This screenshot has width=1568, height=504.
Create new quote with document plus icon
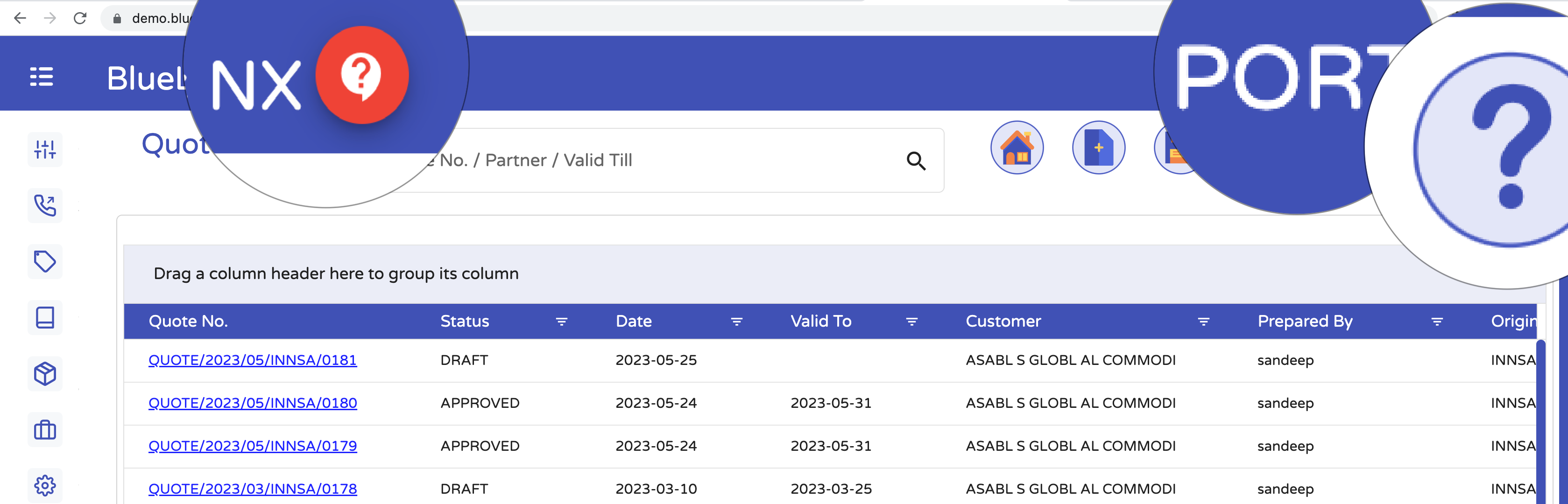click(x=1098, y=147)
